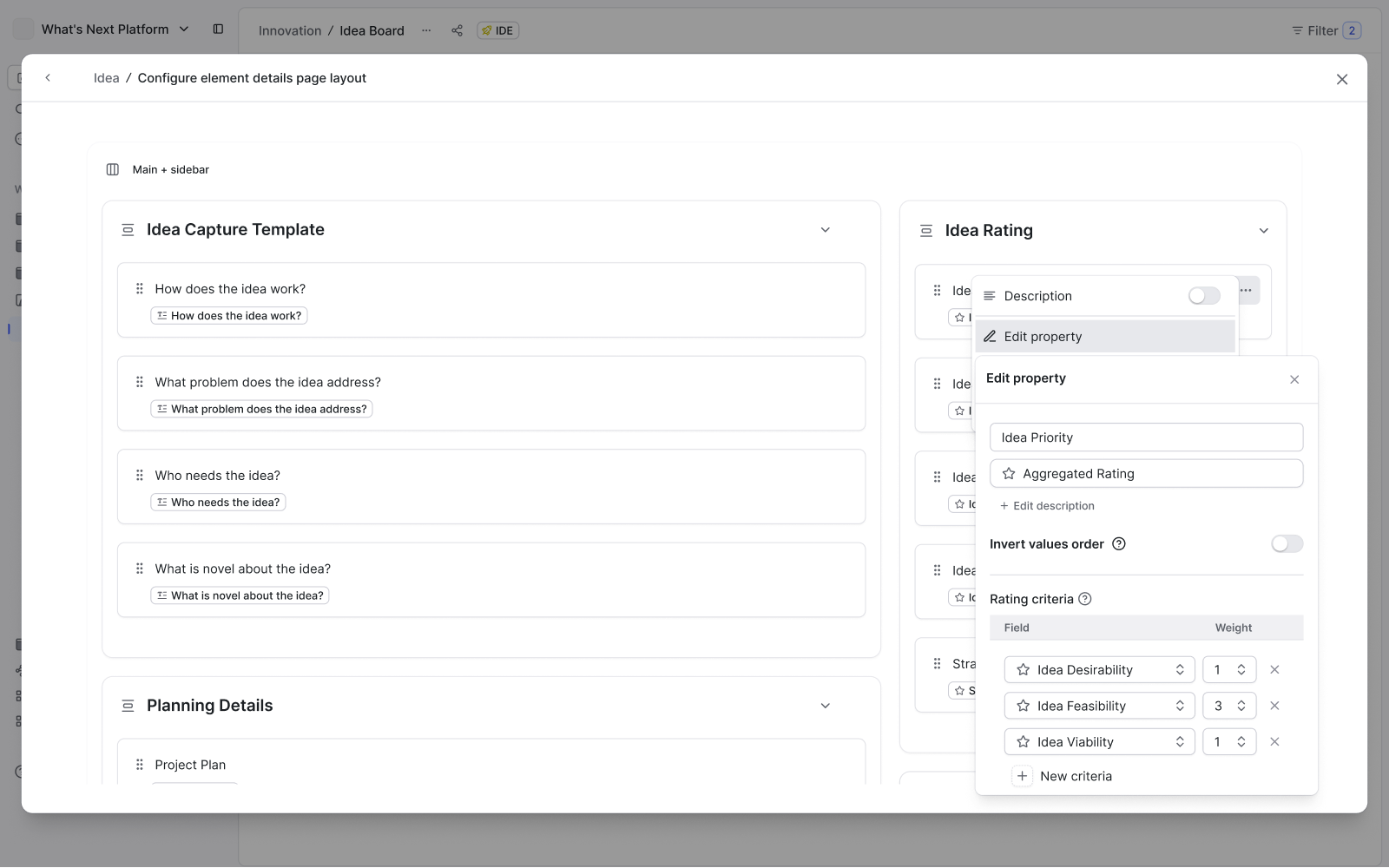
Task: Click drag handle of What problem does the idea address
Action: tap(140, 382)
